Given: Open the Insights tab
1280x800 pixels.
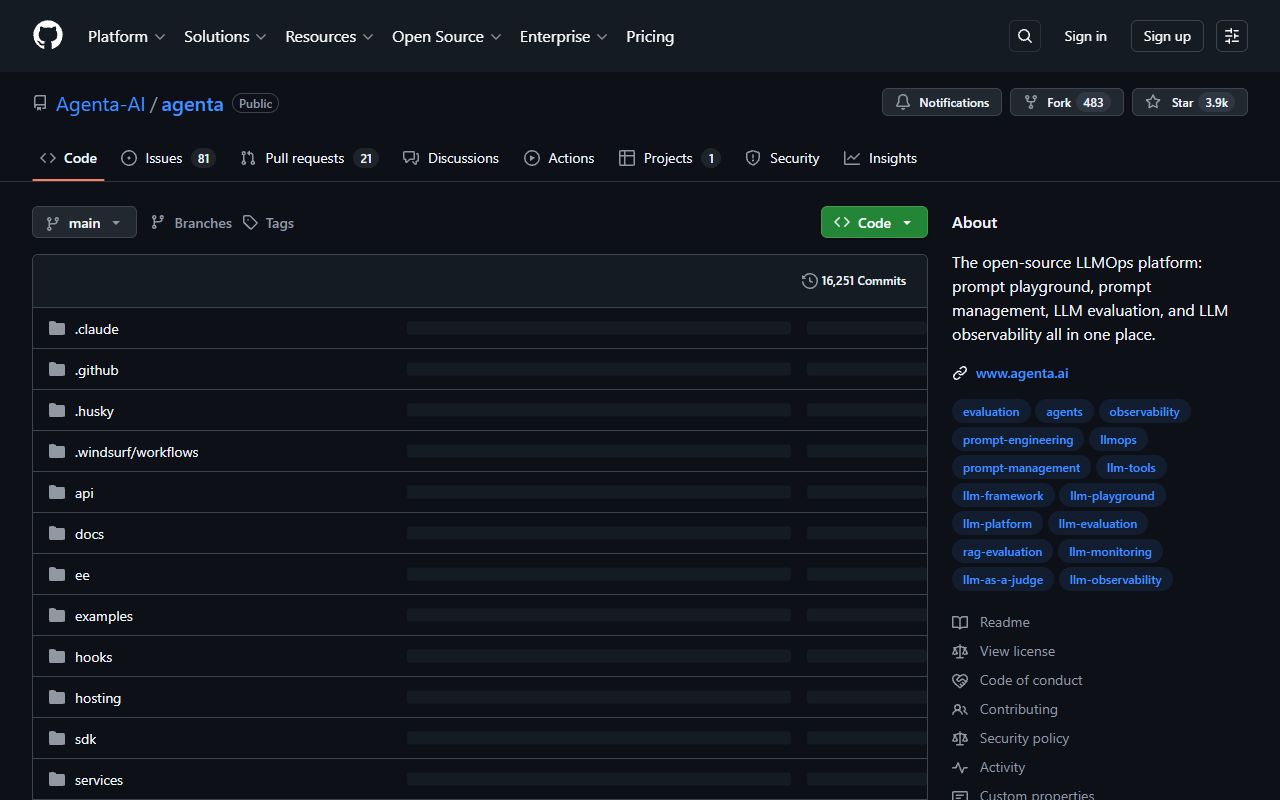Looking at the screenshot, I should click(x=881, y=158).
